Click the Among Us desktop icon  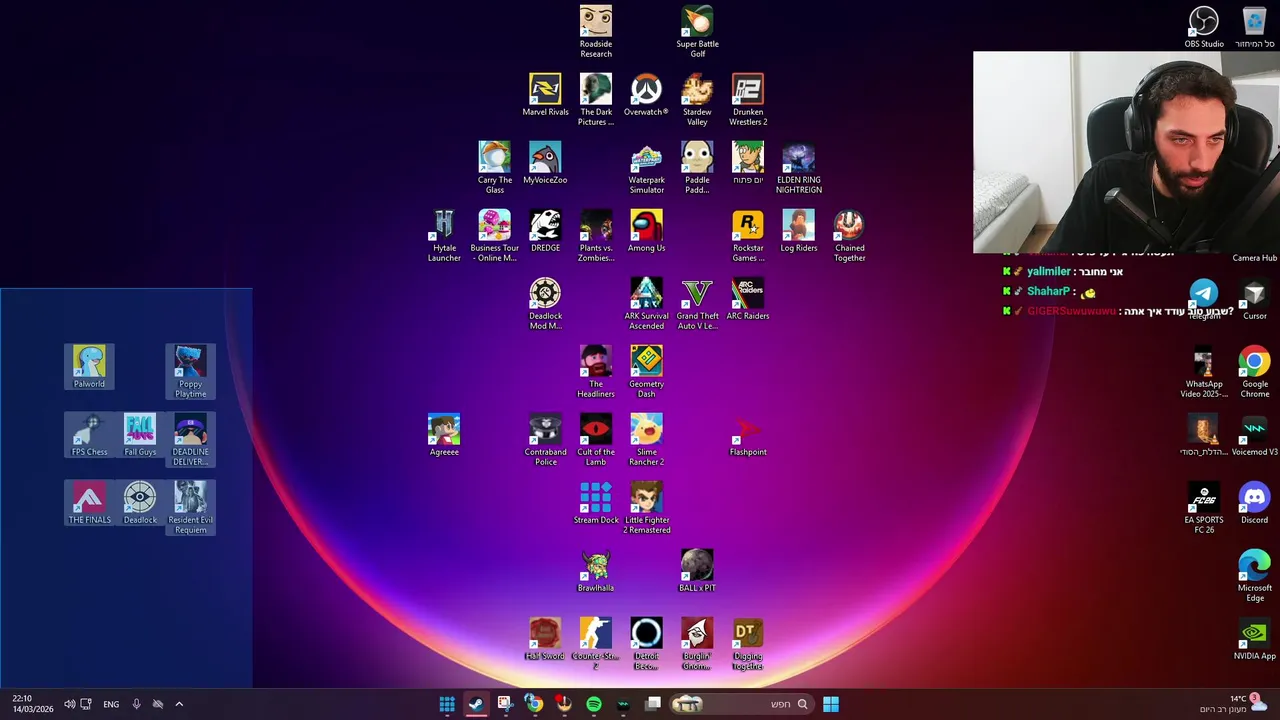646,231
